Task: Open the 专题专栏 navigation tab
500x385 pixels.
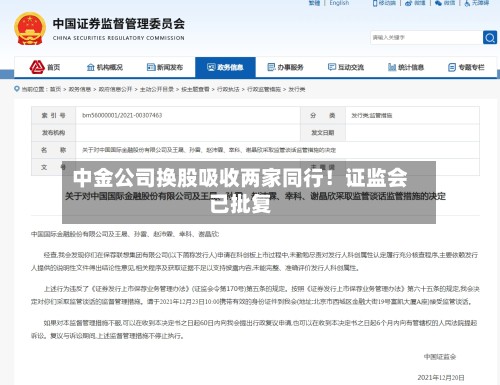Action: pyautogui.click(x=466, y=67)
